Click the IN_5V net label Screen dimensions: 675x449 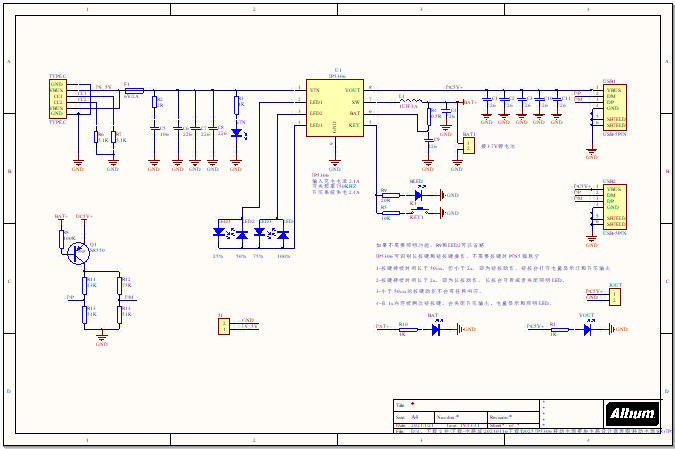[x=103, y=87]
